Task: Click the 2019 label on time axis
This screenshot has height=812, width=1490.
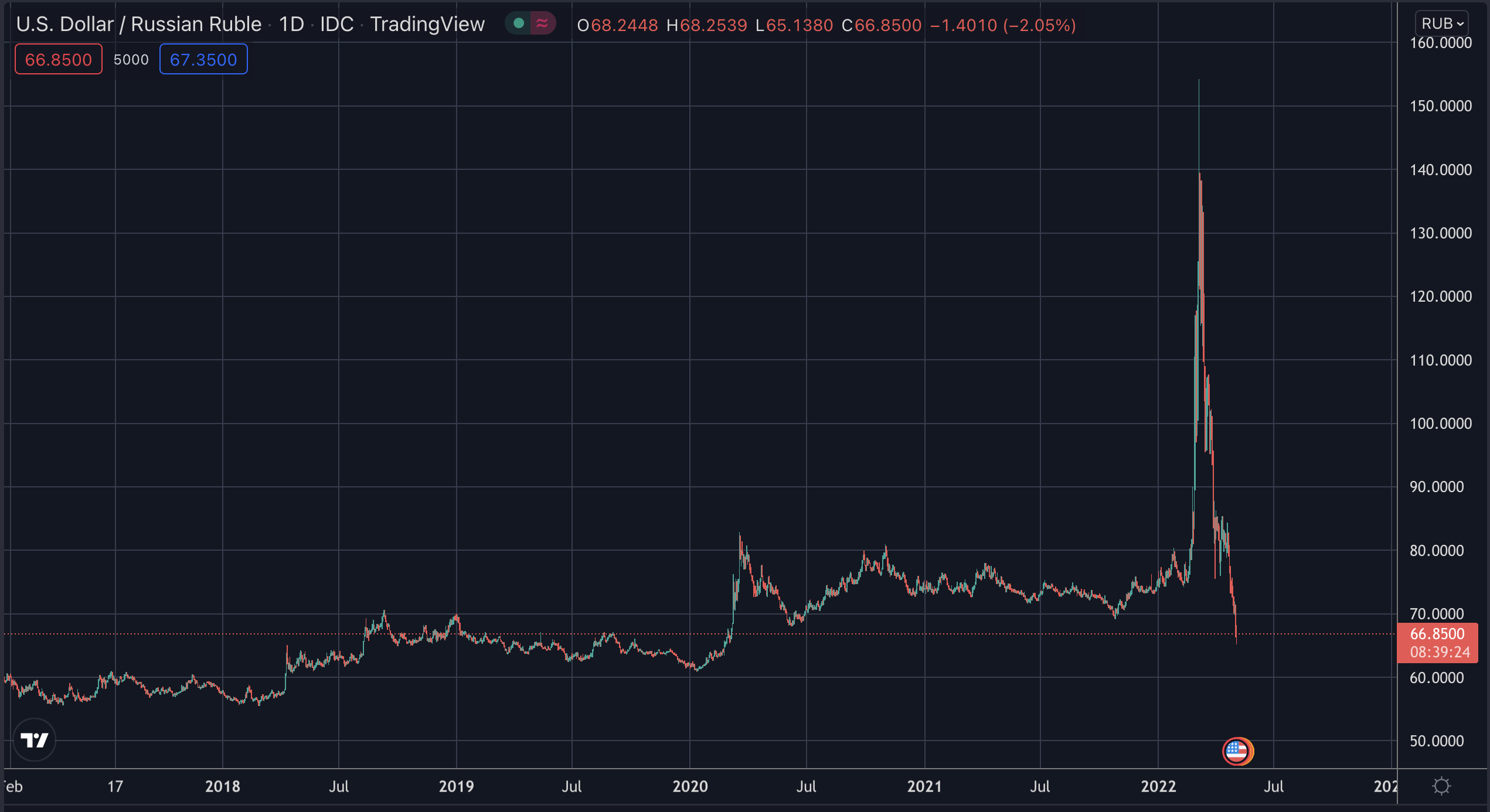Action: [457, 786]
